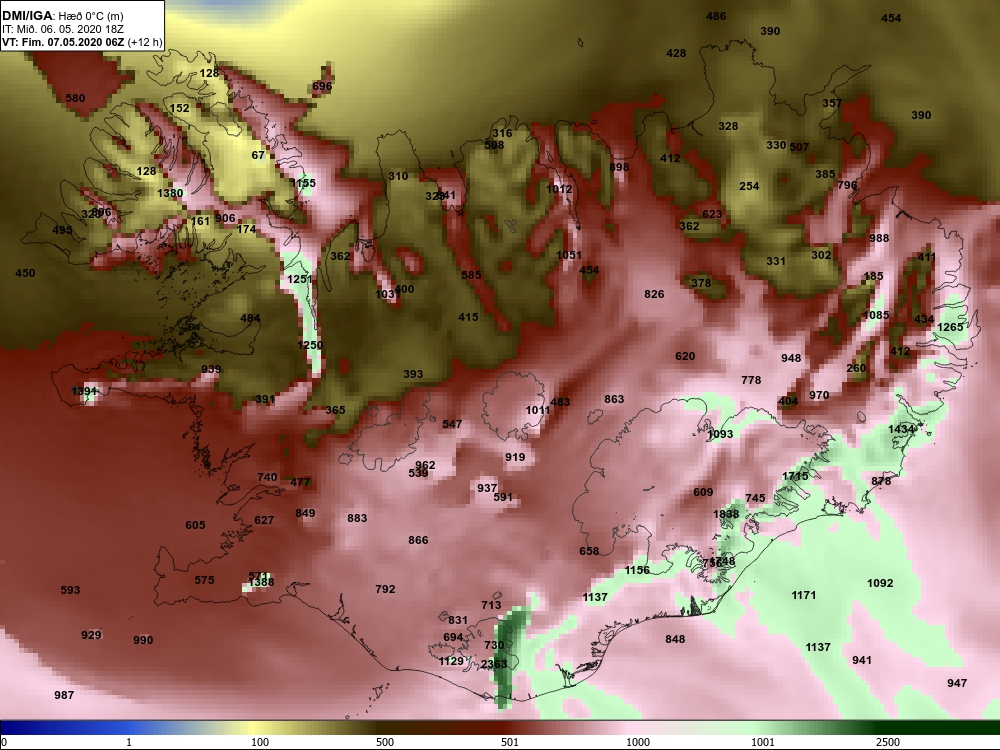Click the 357 label

pyautogui.click(x=832, y=103)
